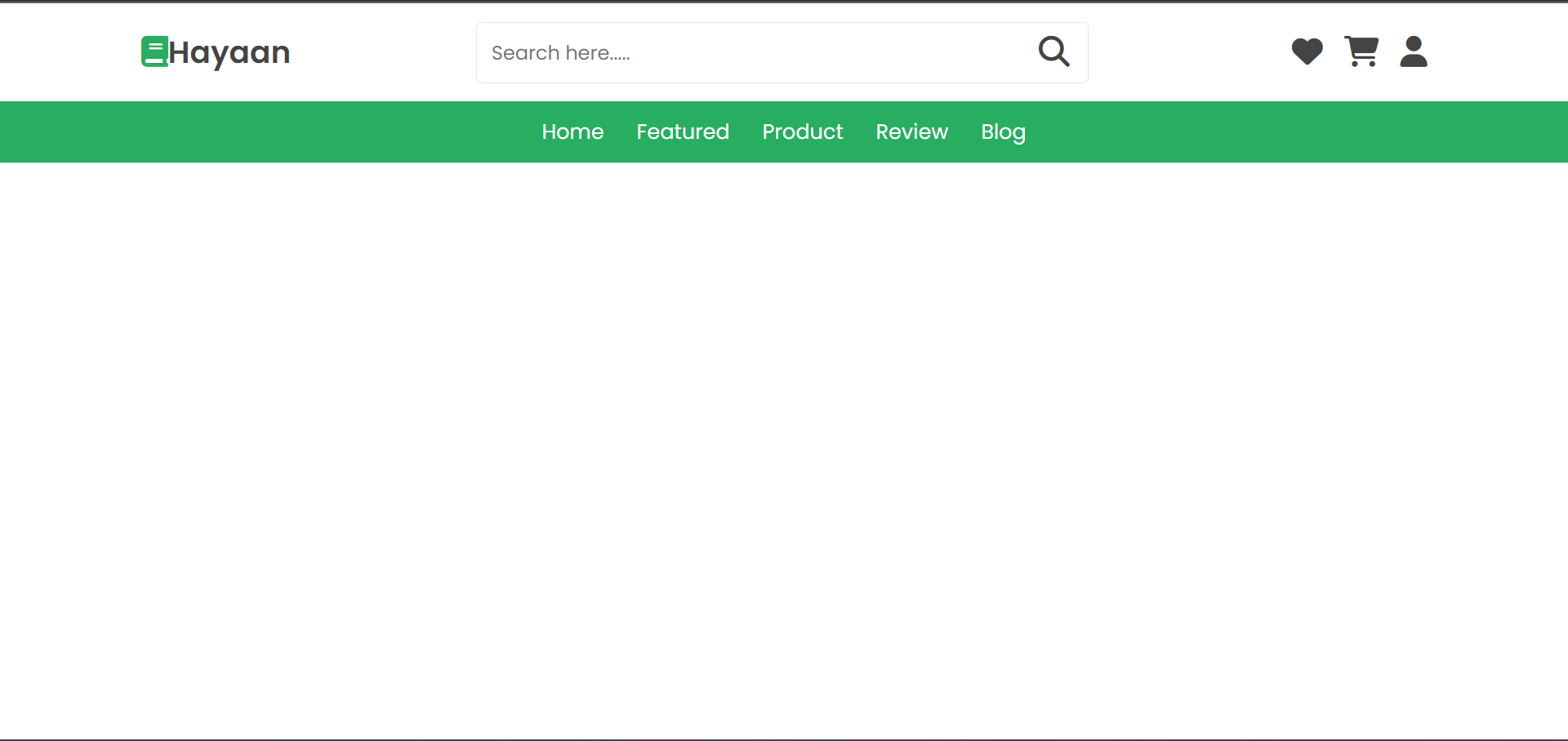Sign in using the person icon
The image size is (1568, 741).
point(1414,51)
